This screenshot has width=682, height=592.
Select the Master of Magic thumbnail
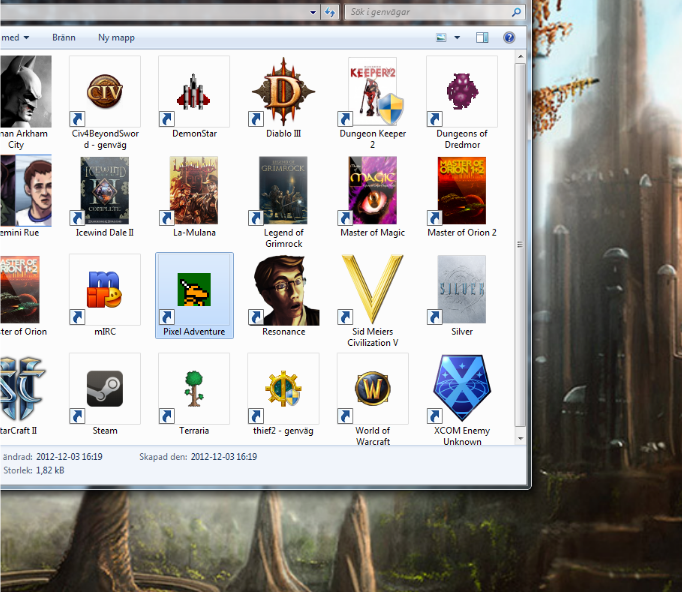[372, 191]
